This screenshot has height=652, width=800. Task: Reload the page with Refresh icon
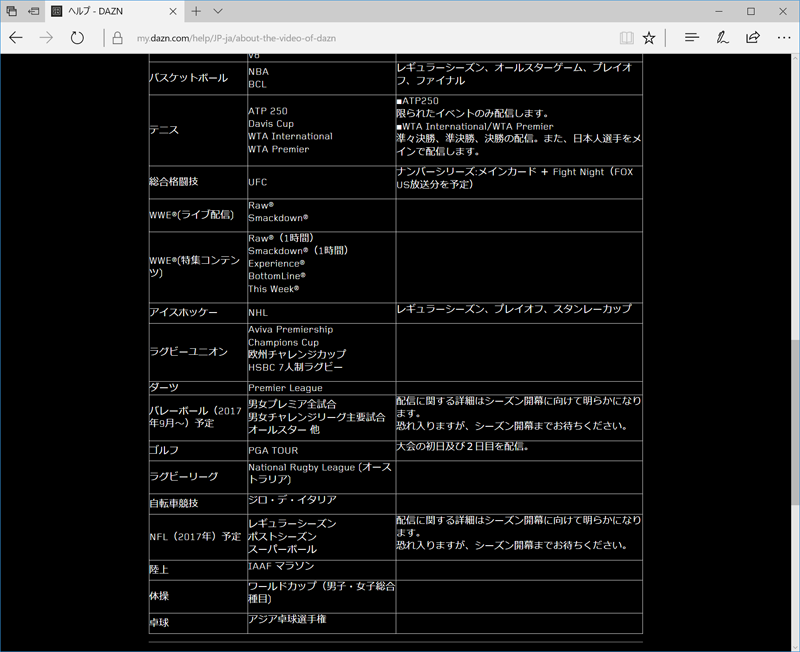pyautogui.click(x=77, y=38)
